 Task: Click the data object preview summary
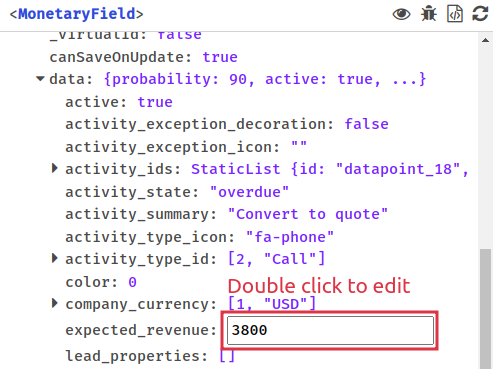pyautogui.click(x=265, y=79)
